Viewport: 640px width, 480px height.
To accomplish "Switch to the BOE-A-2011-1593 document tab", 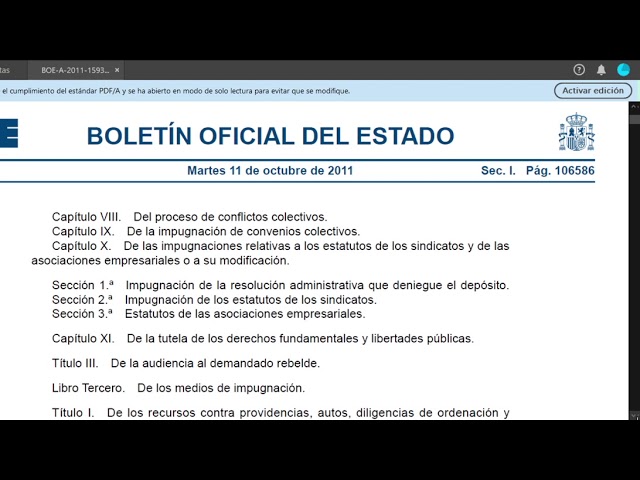I will 76,70.
